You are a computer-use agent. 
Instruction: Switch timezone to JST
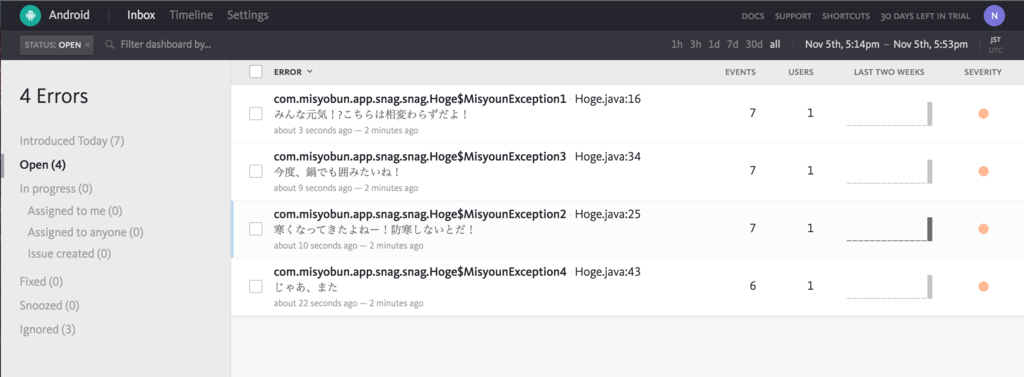pyautogui.click(x=995, y=40)
